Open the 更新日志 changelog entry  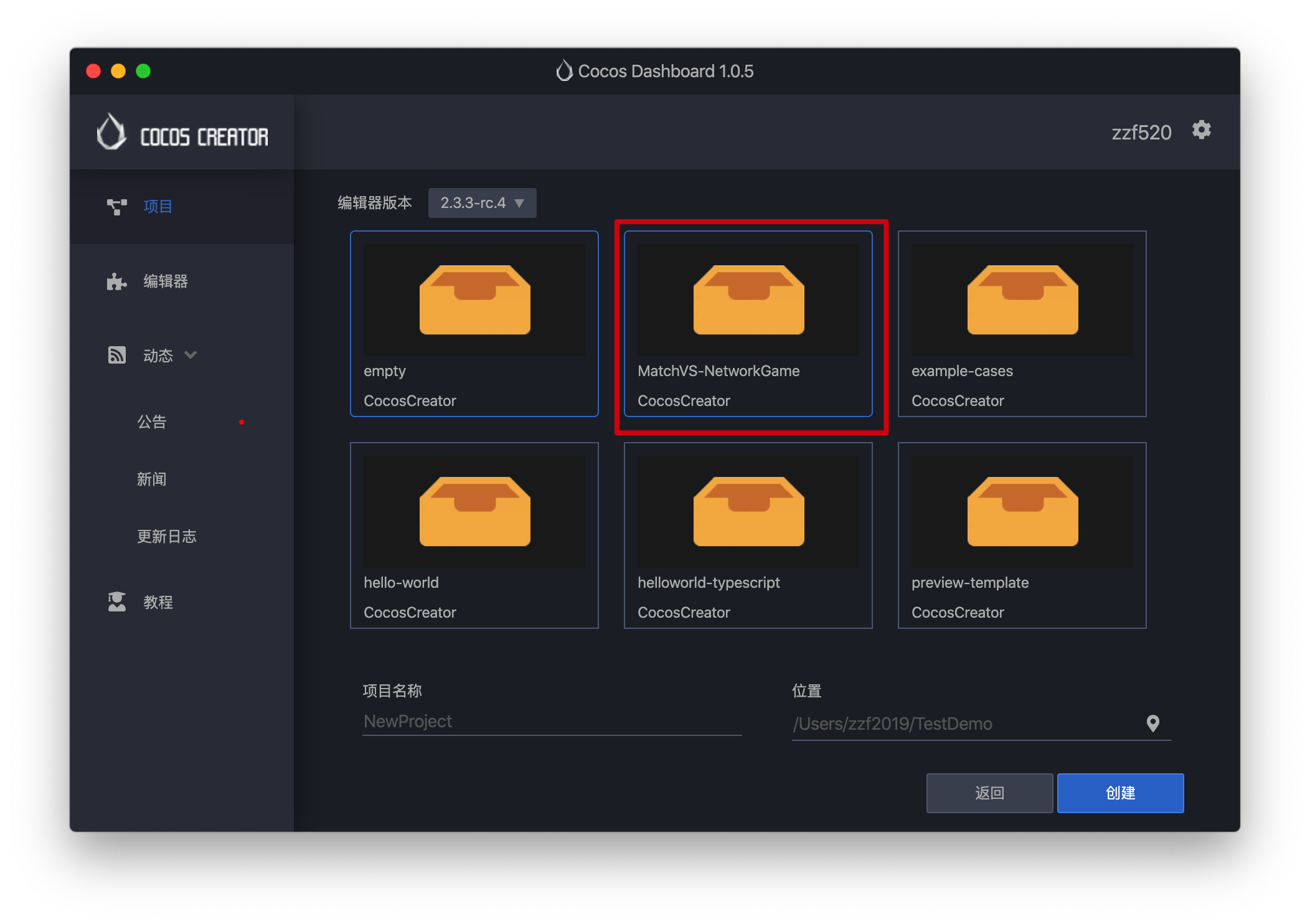[x=167, y=537]
